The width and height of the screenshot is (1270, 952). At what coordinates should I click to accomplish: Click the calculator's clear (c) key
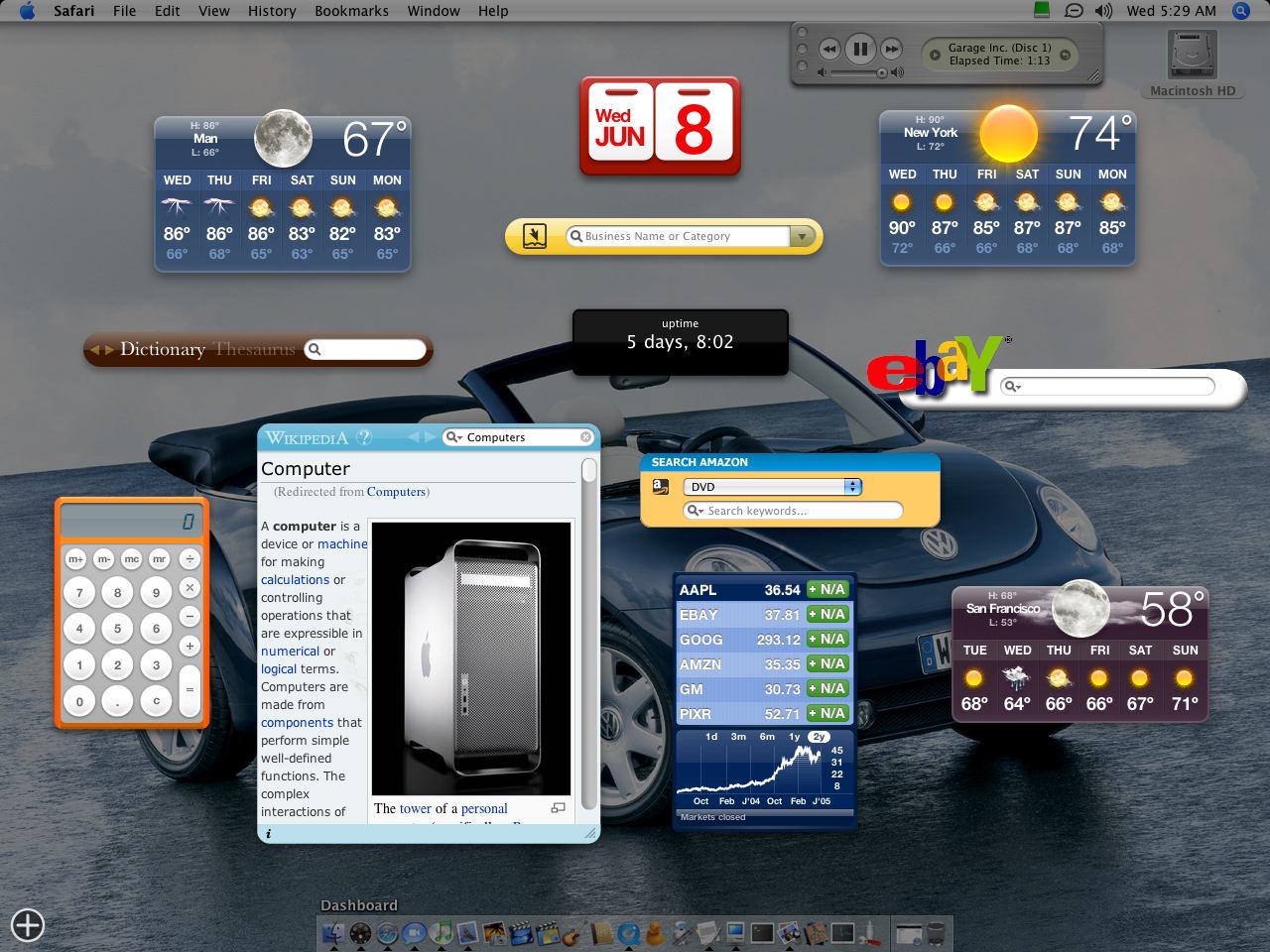tap(156, 701)
